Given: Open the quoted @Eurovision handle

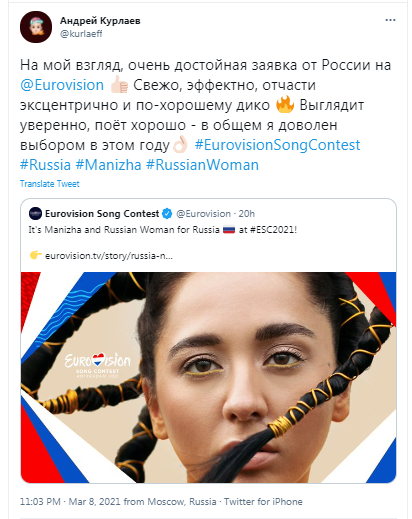Looking at the screenshot, I should (x=203, y=214).
